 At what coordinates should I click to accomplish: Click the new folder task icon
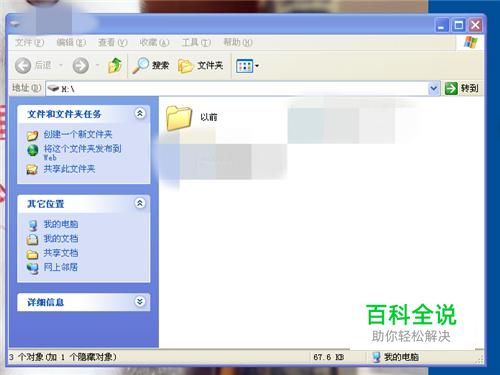(x=33, y=135)
